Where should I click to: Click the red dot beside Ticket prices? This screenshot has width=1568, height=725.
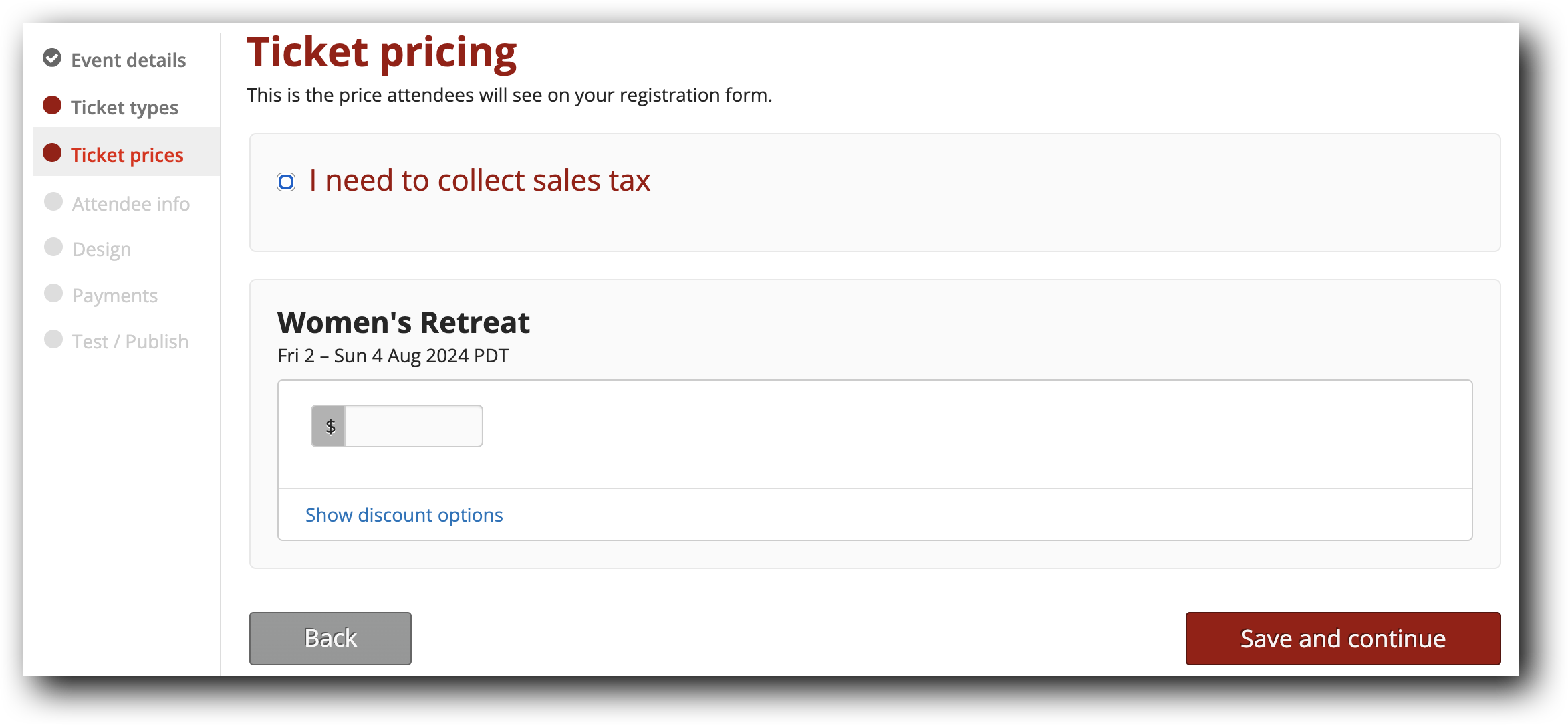coord(52,153)
